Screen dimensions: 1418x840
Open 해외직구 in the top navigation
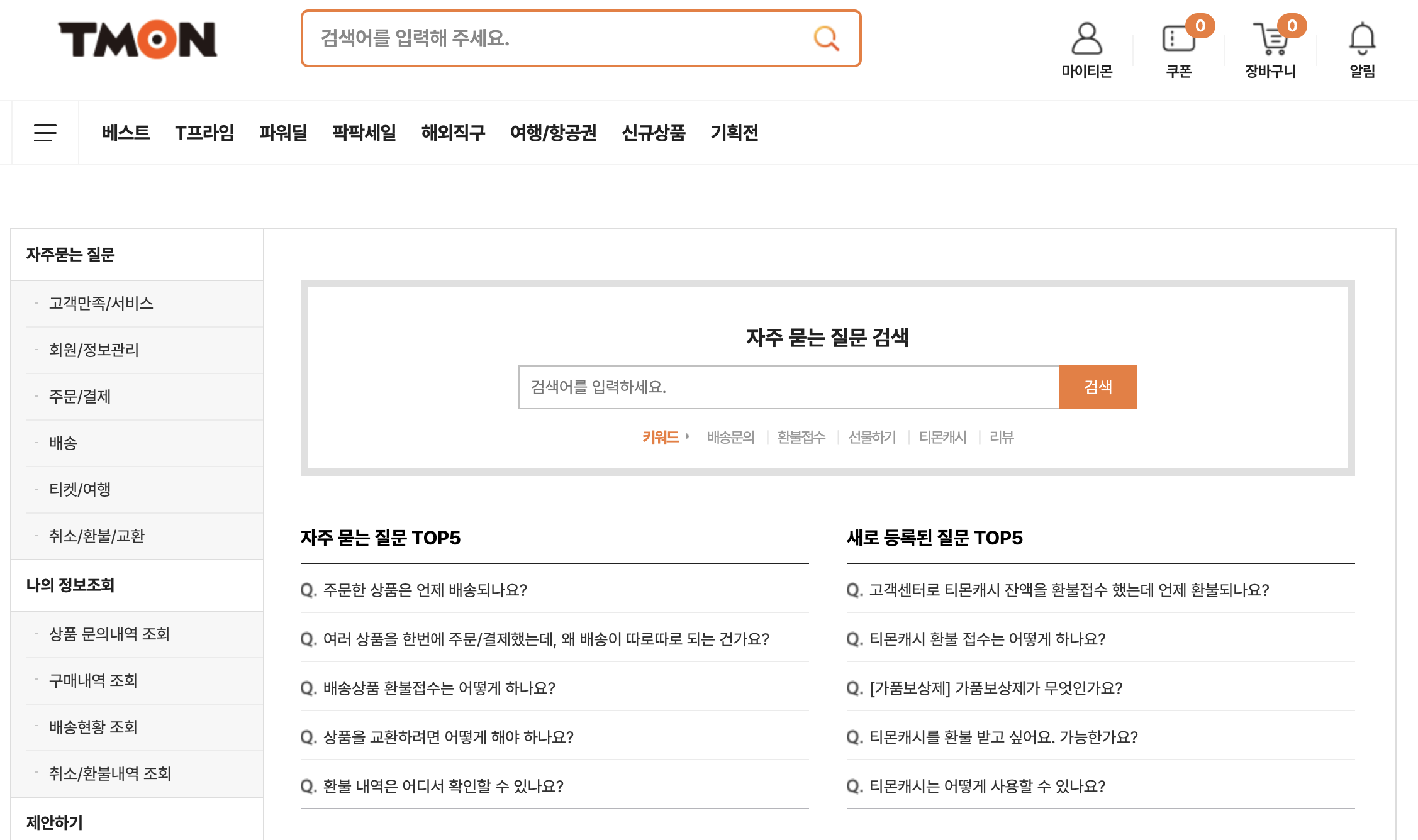tap(453, 133)
